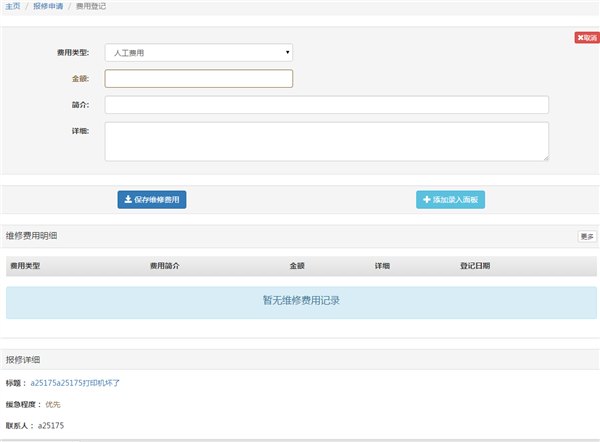This screenshot has height=442, width=600.
Task: Go to 主页 breadcrumb link
Action: 13,6
